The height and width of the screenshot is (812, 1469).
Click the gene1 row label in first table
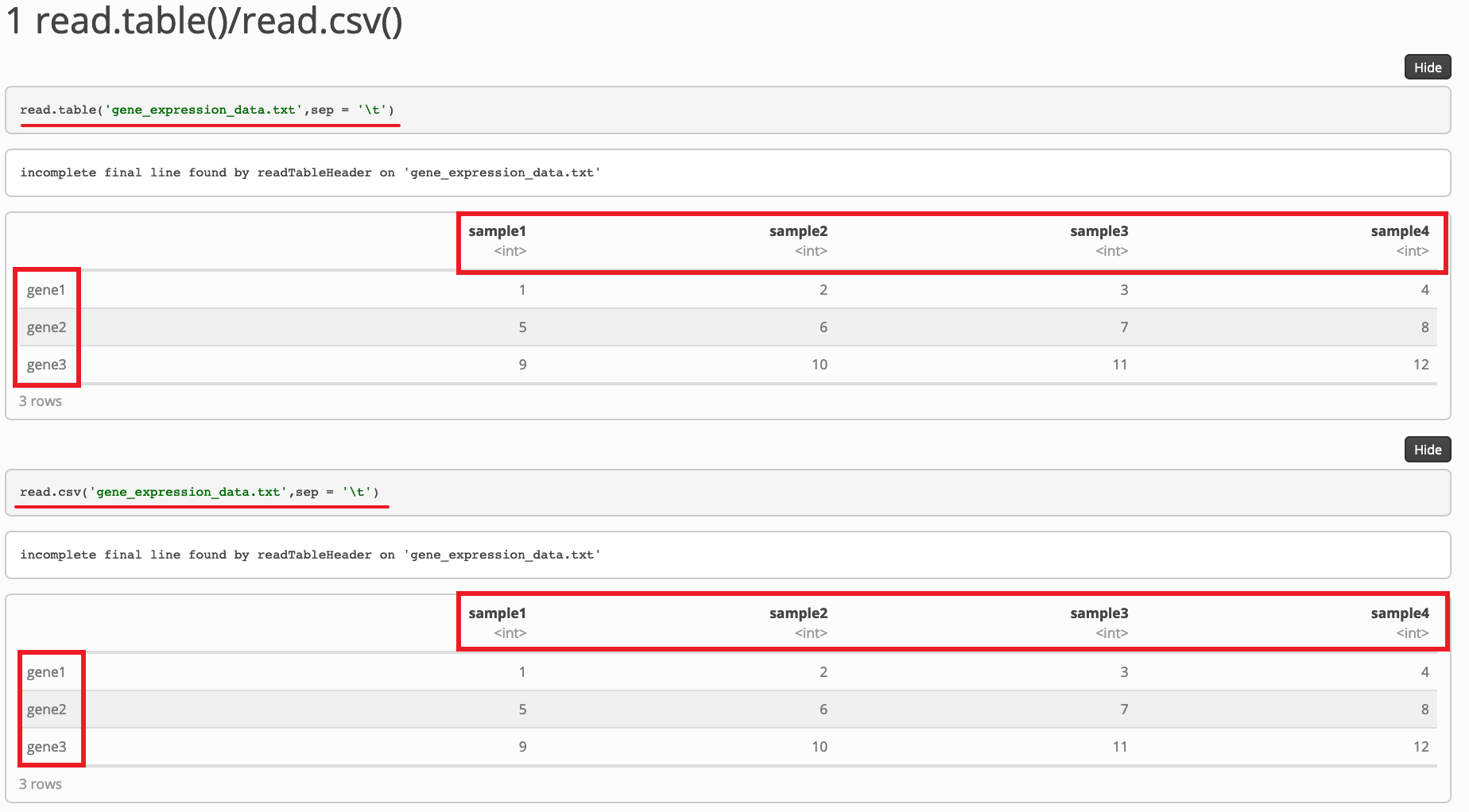tap(45, 290)
